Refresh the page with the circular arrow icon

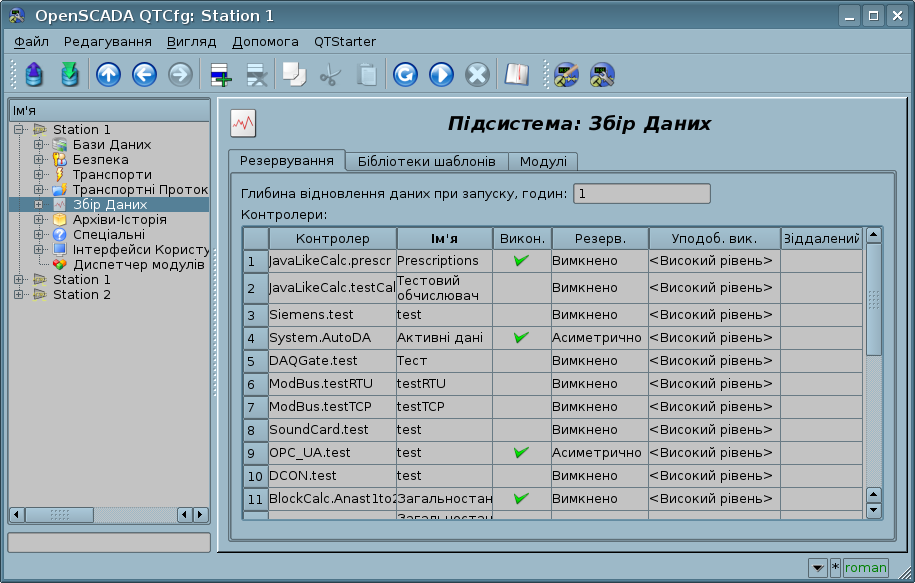pos(405,74)
